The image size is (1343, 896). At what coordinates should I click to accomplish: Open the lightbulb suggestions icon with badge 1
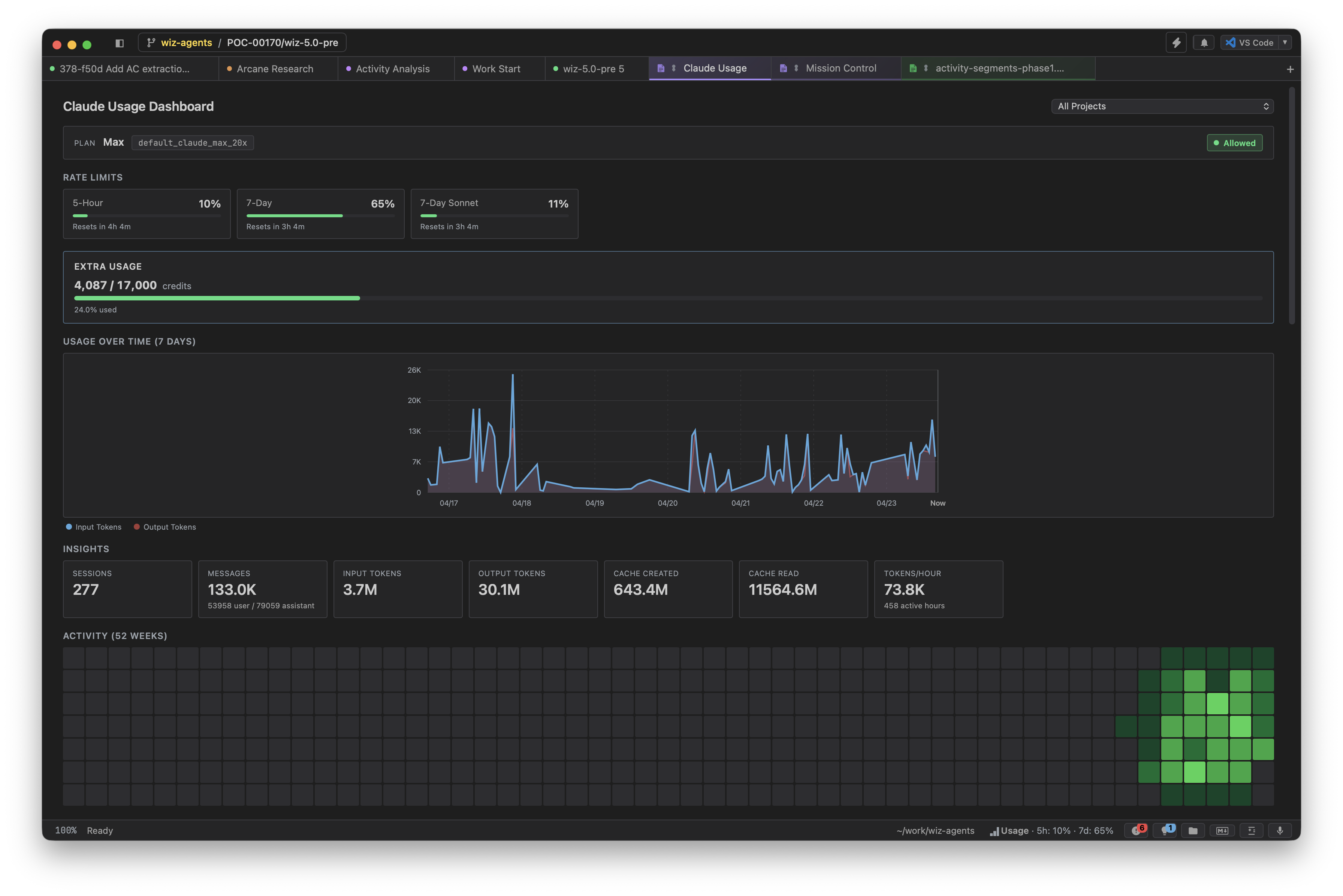pos(1165,830)
